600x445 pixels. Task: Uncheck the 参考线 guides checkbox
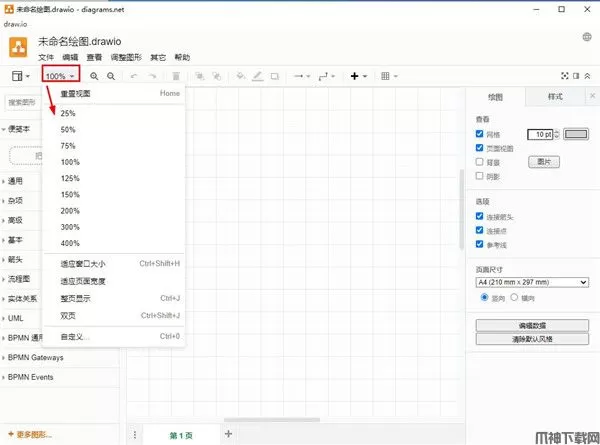tap(480, 243)
